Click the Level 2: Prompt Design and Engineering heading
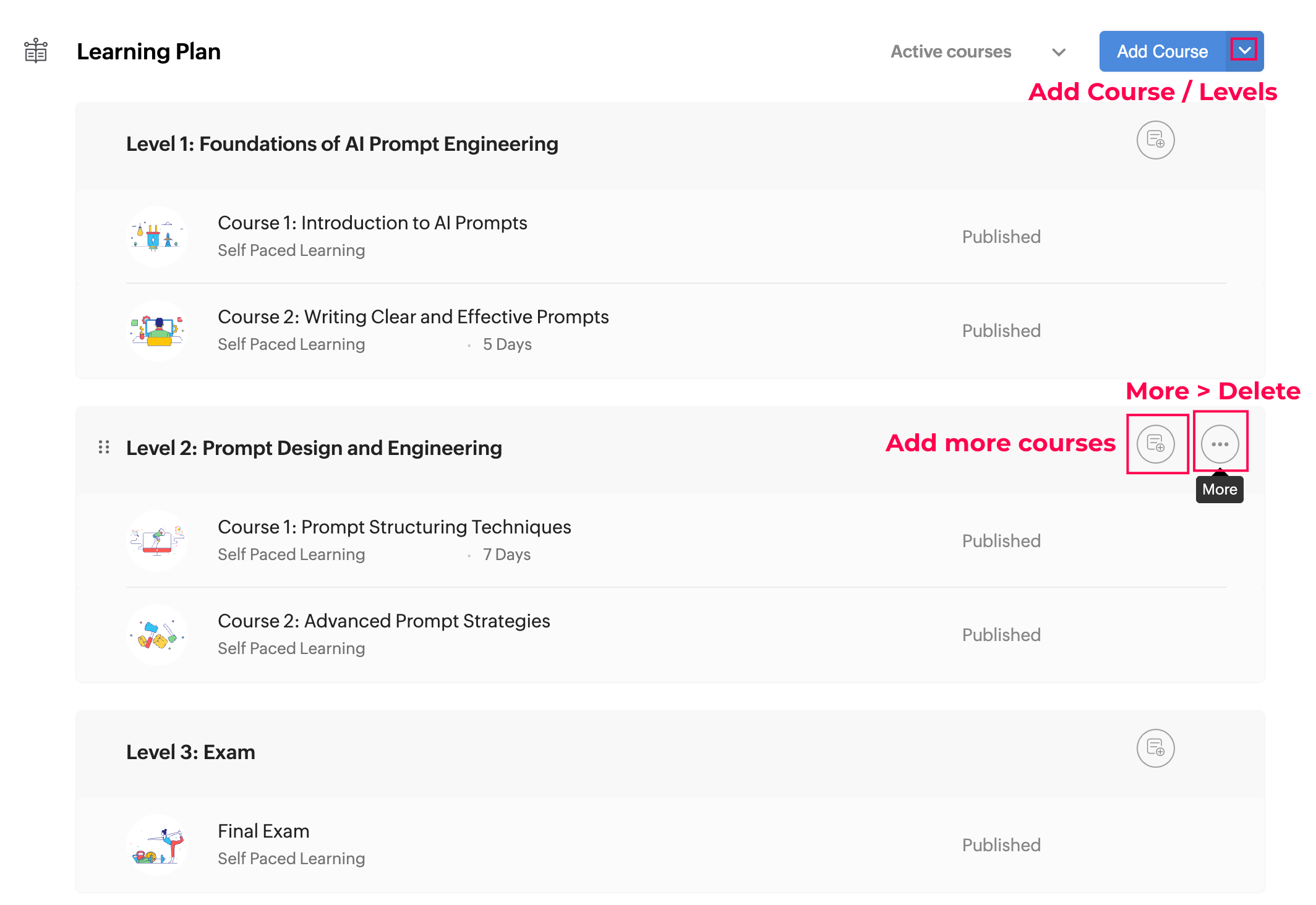The image size is (1316, 905). pos(314,448)
